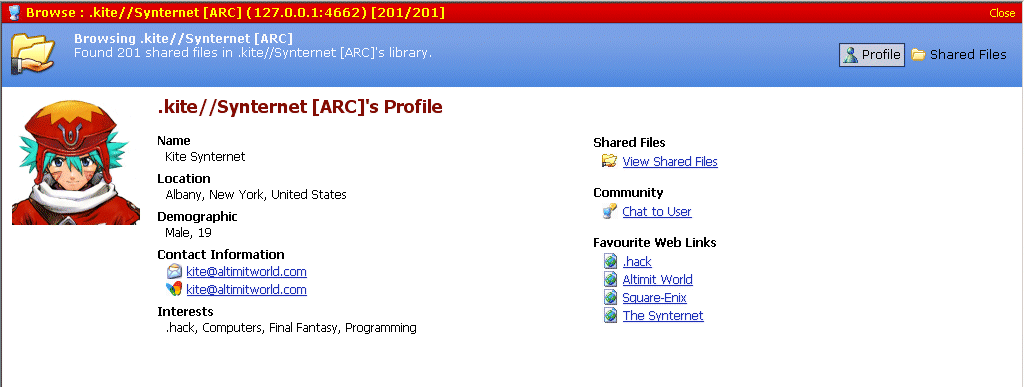This screenshot has width=1024, height=387.
Task: Click MSN messenger kite@altimitworld.com link
Action: (x=246, y=290)
